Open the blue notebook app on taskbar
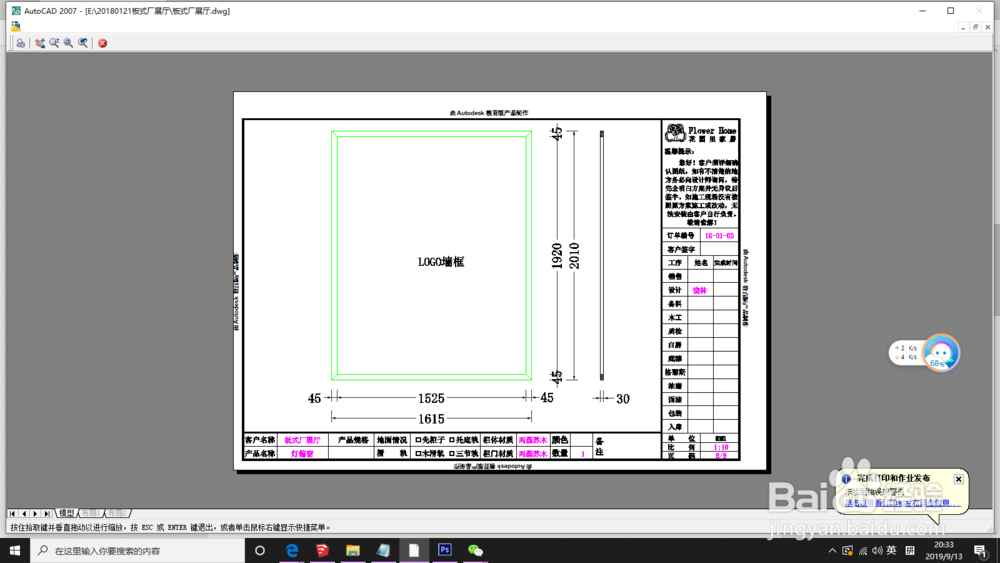The height and width of the screenshot is (563, 1000). 383,550
